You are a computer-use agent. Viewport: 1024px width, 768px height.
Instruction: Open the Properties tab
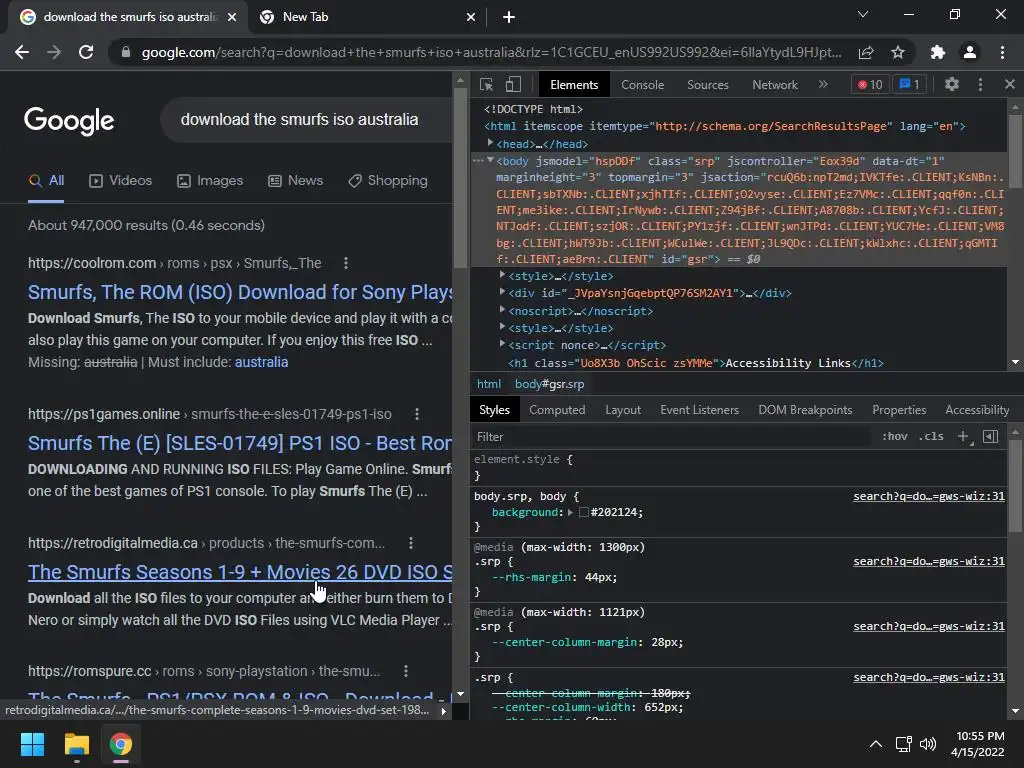899,410
